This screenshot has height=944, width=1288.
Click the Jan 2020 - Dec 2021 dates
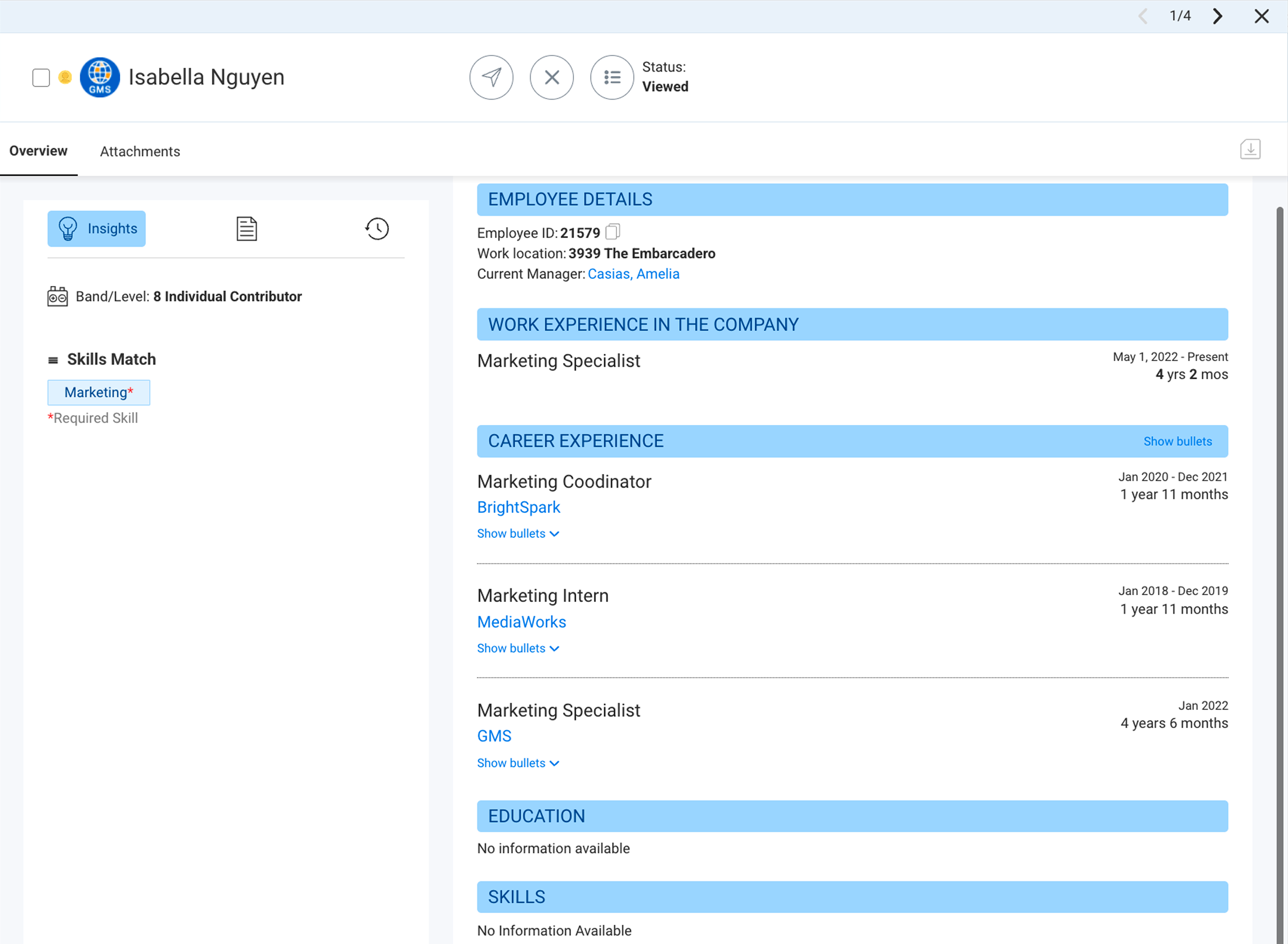(1173, 477)
